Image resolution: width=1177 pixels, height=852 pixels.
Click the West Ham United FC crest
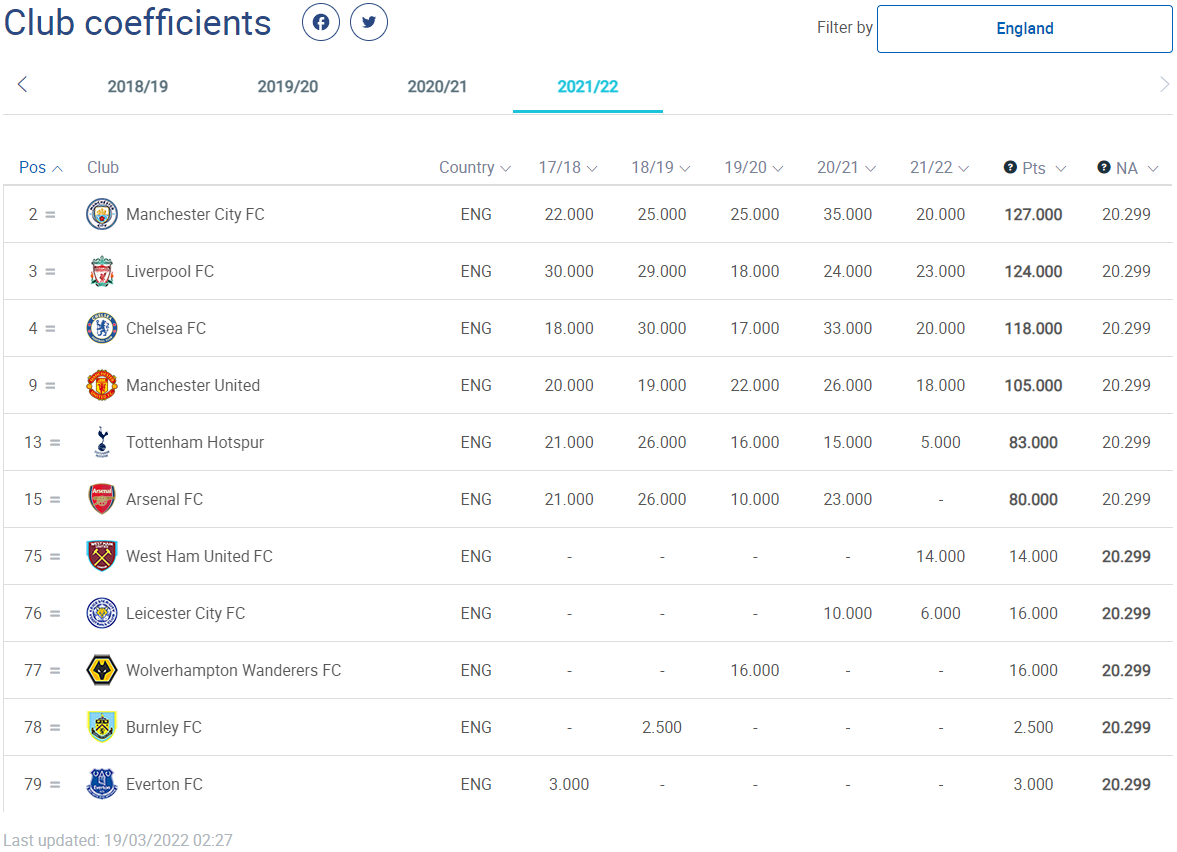(102, 556)
